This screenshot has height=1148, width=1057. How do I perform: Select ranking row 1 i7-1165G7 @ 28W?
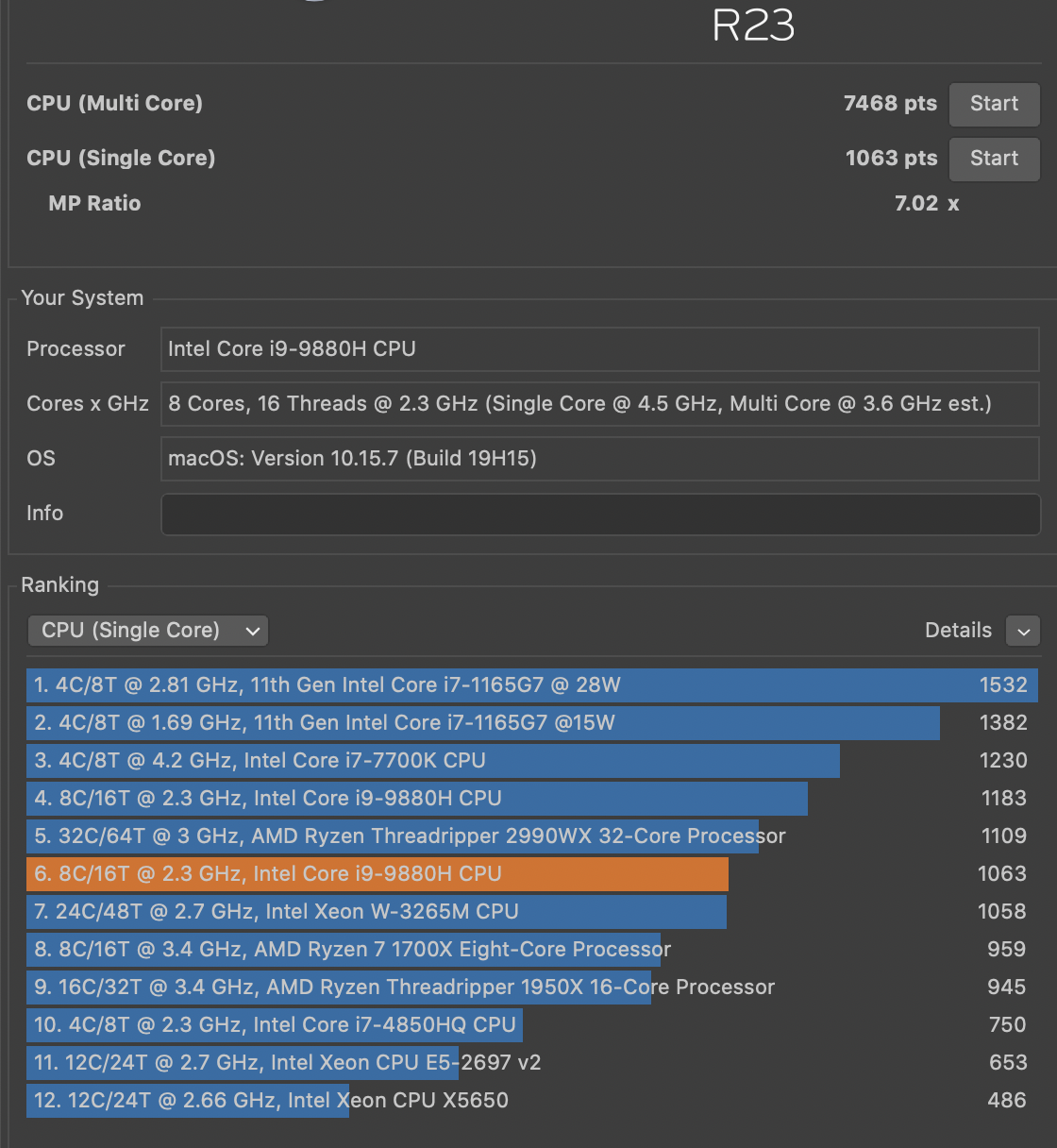pyautogui.click(x=532, y=685)
